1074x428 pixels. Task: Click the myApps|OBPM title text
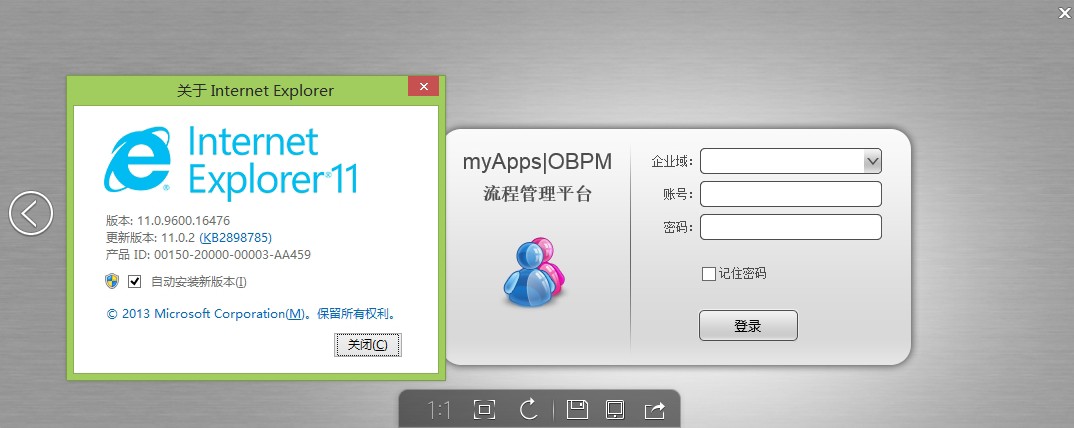(x=537, y=162)
